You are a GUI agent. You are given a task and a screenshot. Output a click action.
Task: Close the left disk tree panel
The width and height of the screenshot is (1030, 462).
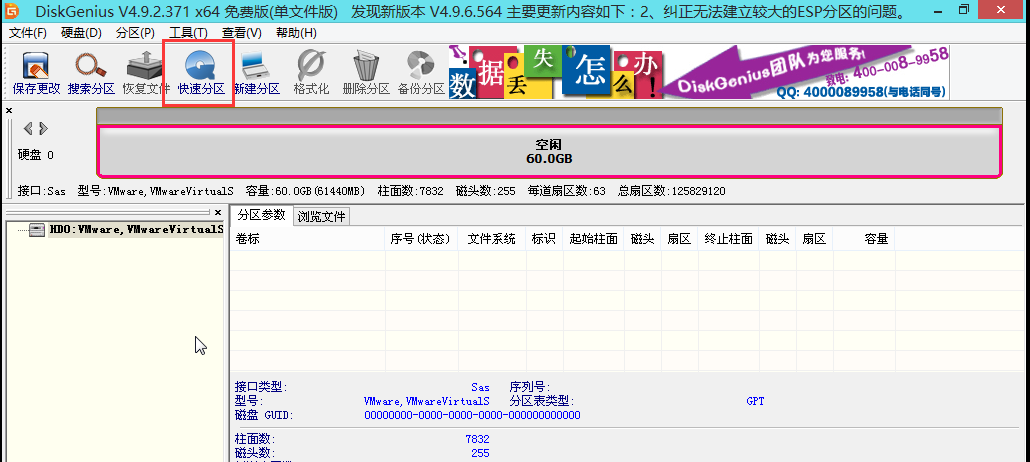(218, 212)
